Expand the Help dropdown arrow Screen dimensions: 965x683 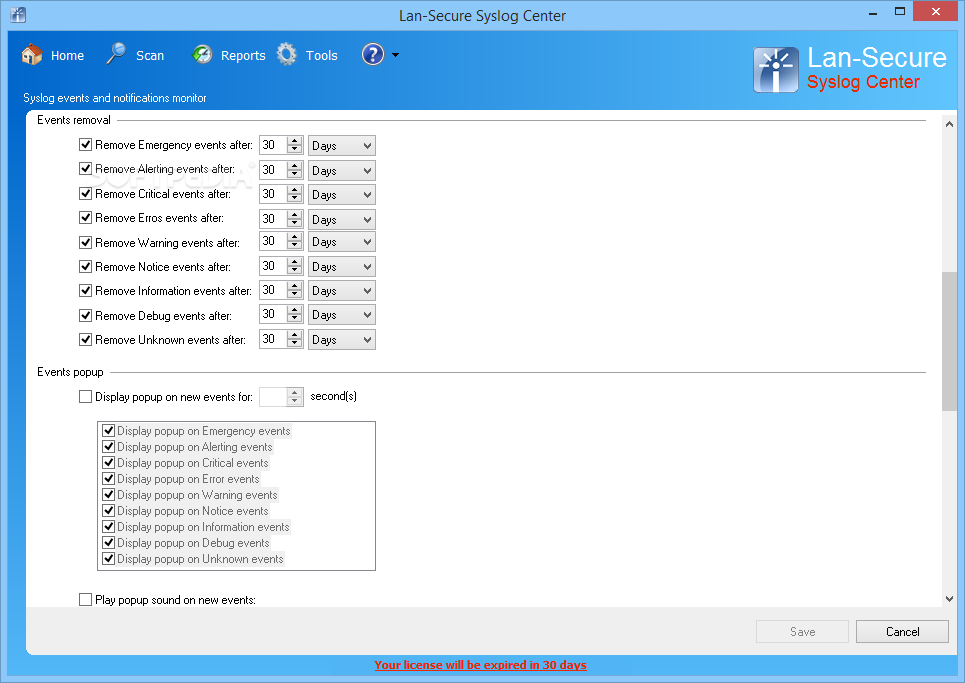395,55
